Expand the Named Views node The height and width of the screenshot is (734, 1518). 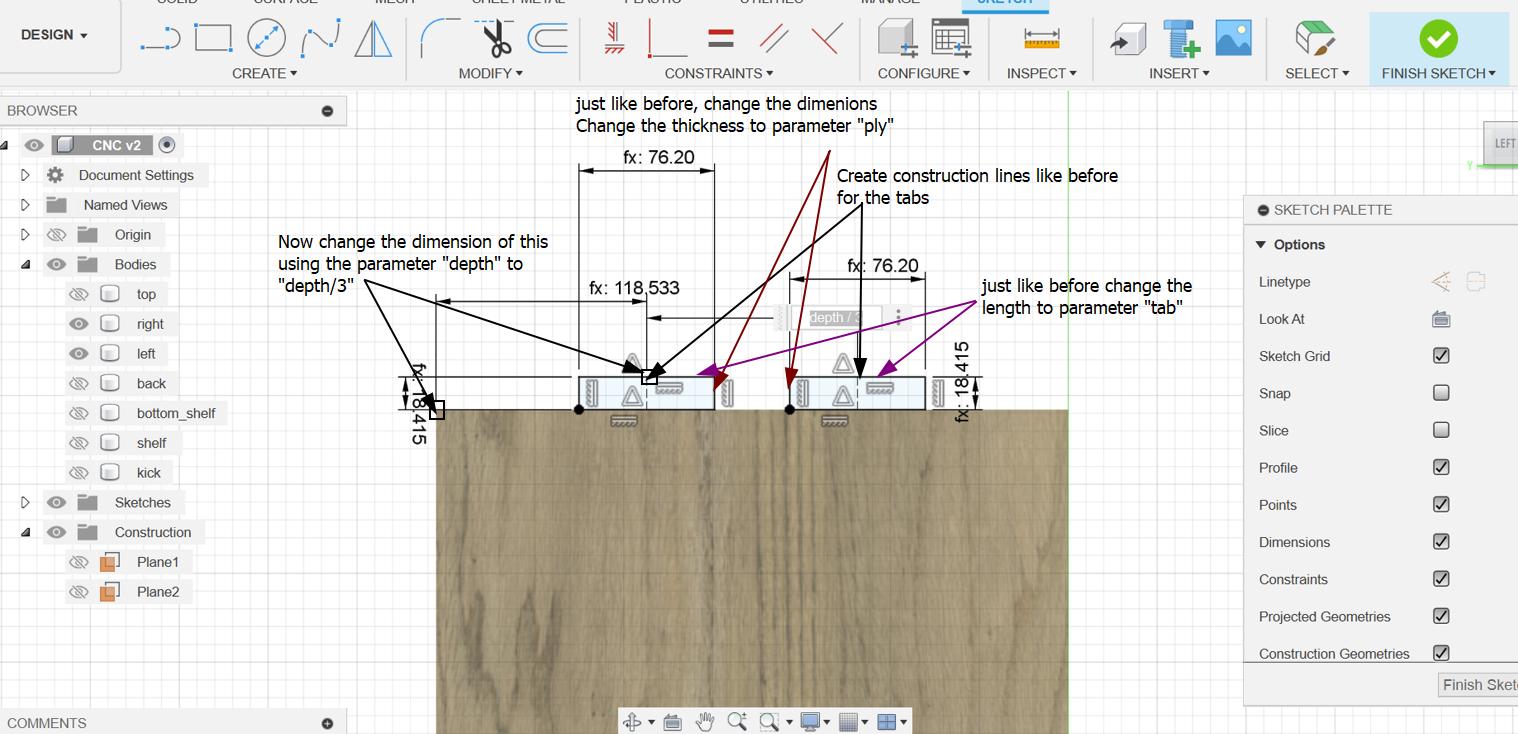tap(26, 205)
